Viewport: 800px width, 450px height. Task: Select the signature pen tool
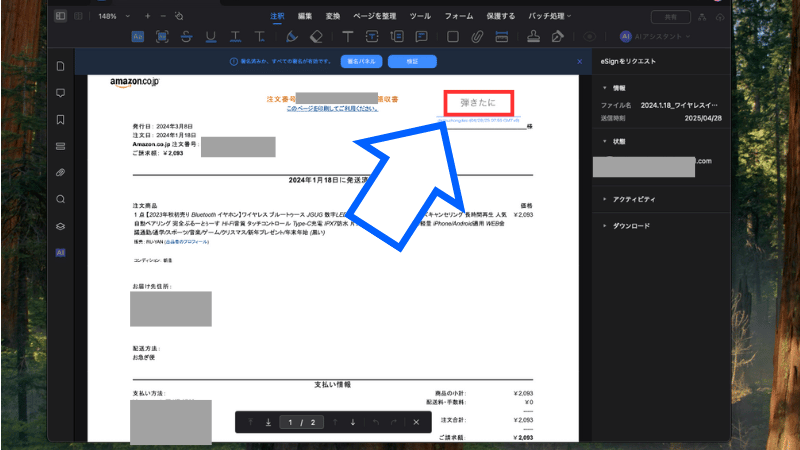pos(558,36)
